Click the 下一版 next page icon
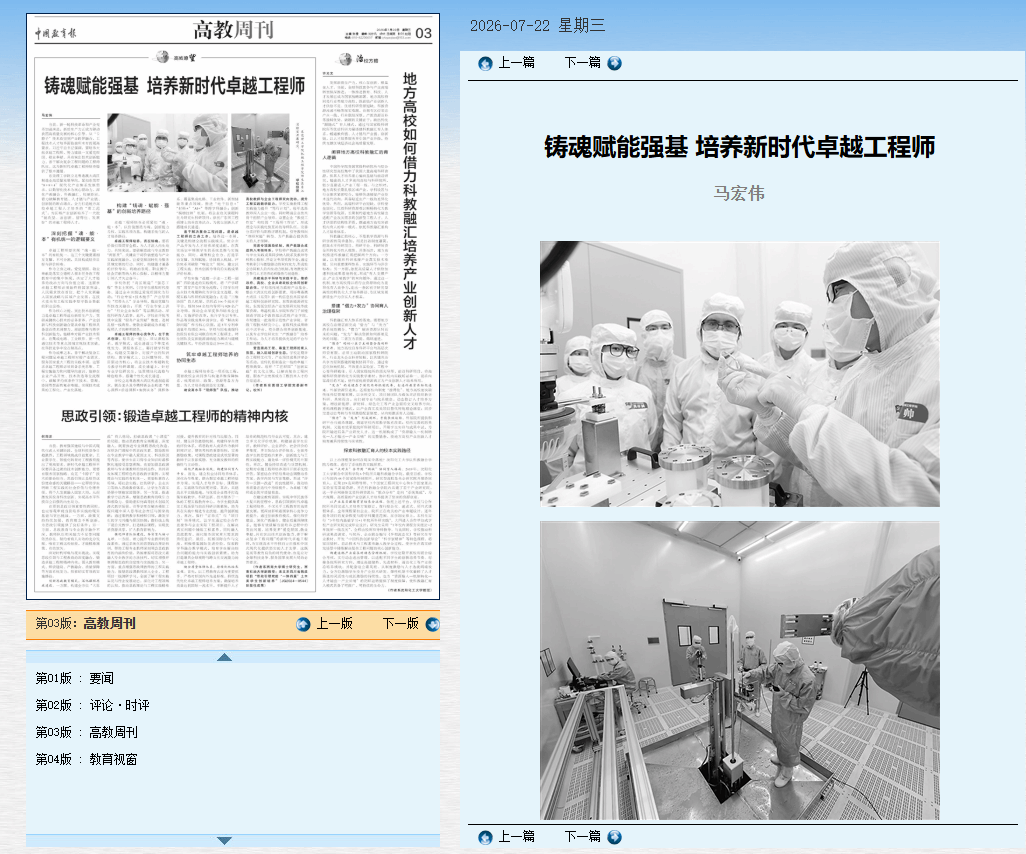Screen dimensions: 1026x854 coord(433,624)
